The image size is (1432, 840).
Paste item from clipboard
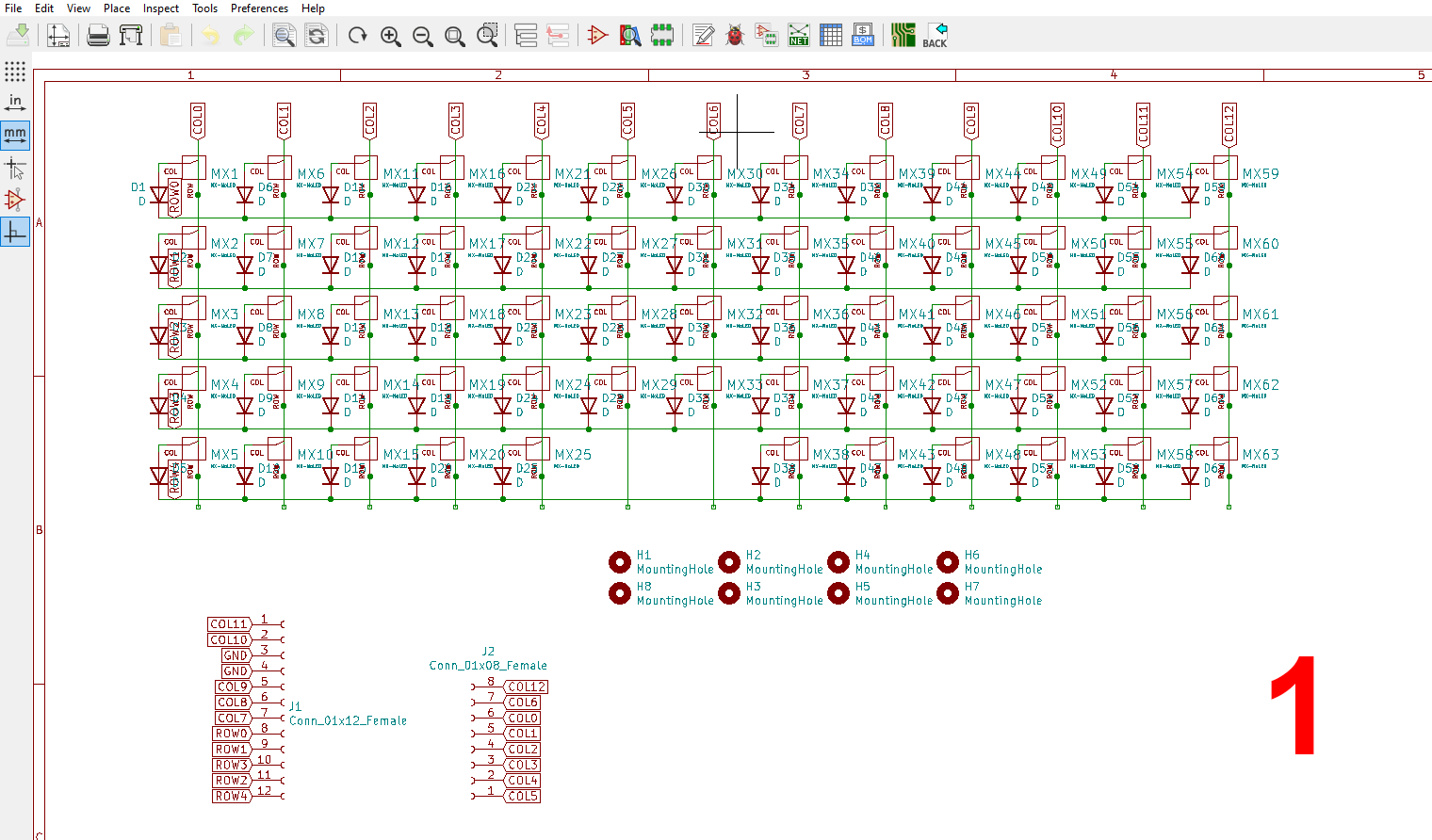click(x=170, y=34)
